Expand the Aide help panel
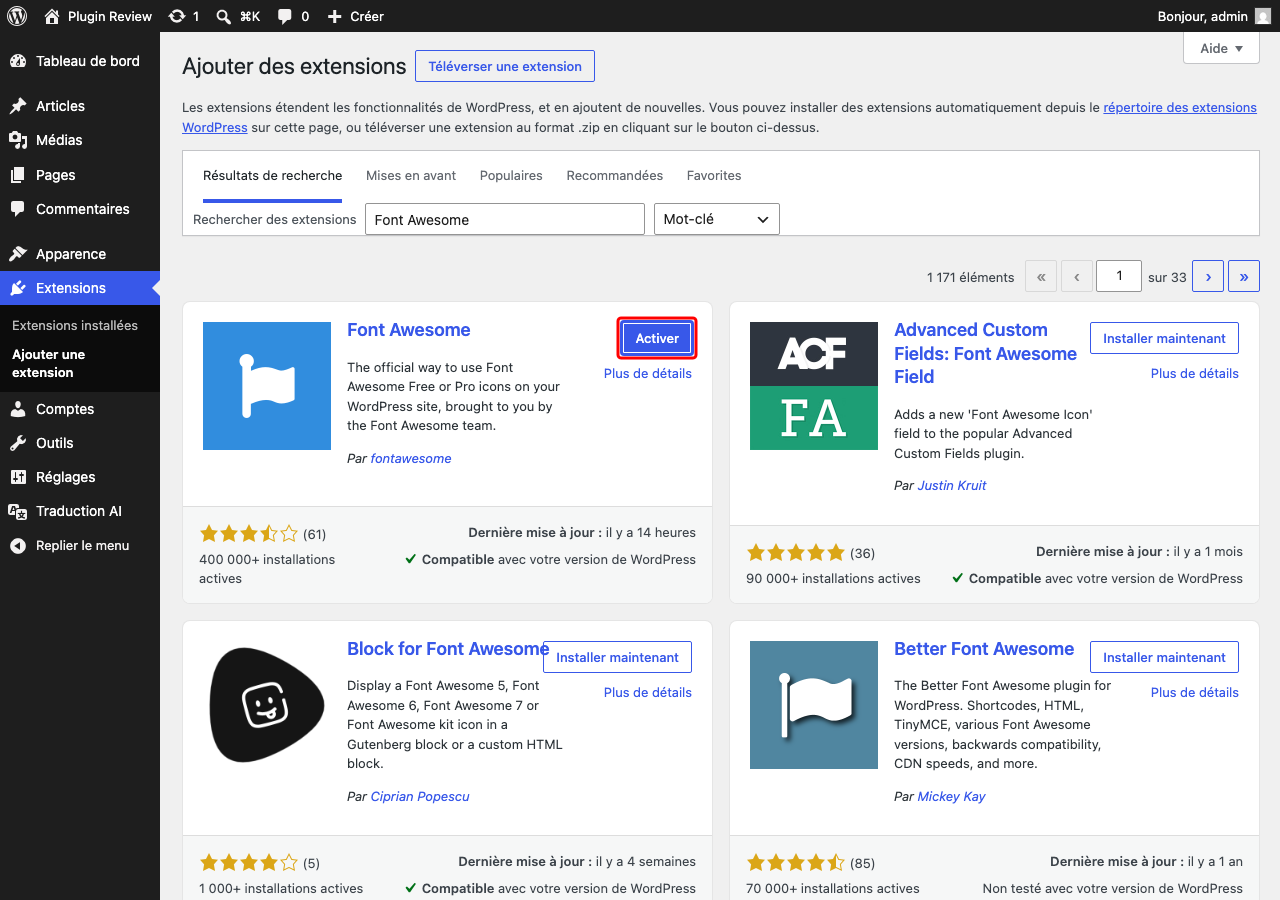1280x900 pixels. [x=1221, y=48]
